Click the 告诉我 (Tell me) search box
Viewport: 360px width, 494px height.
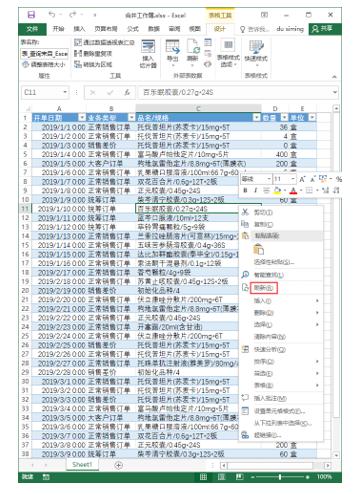click(x=254, y=29)
